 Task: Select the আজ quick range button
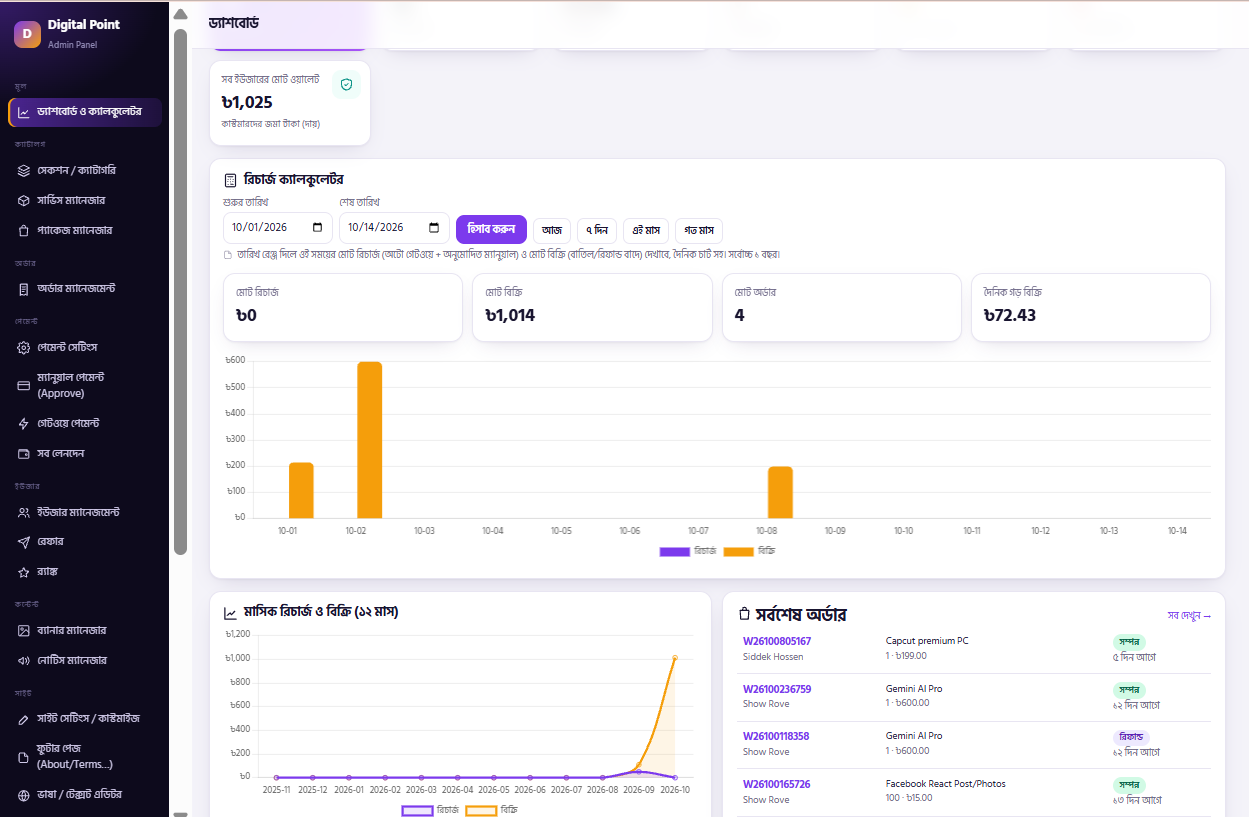552,230
